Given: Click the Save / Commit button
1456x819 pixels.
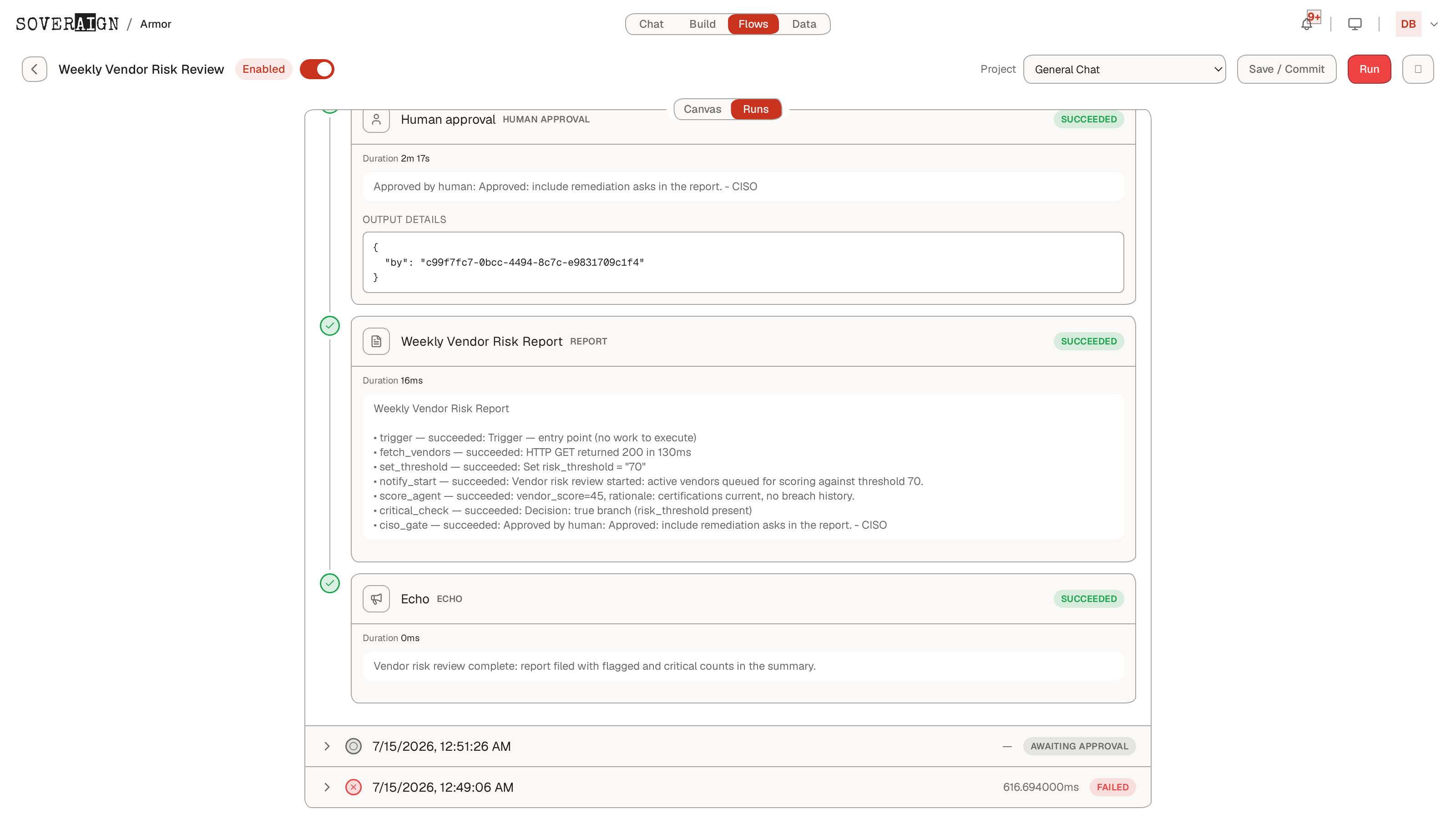Looking at the screenshot, I should click(1286, 69).
